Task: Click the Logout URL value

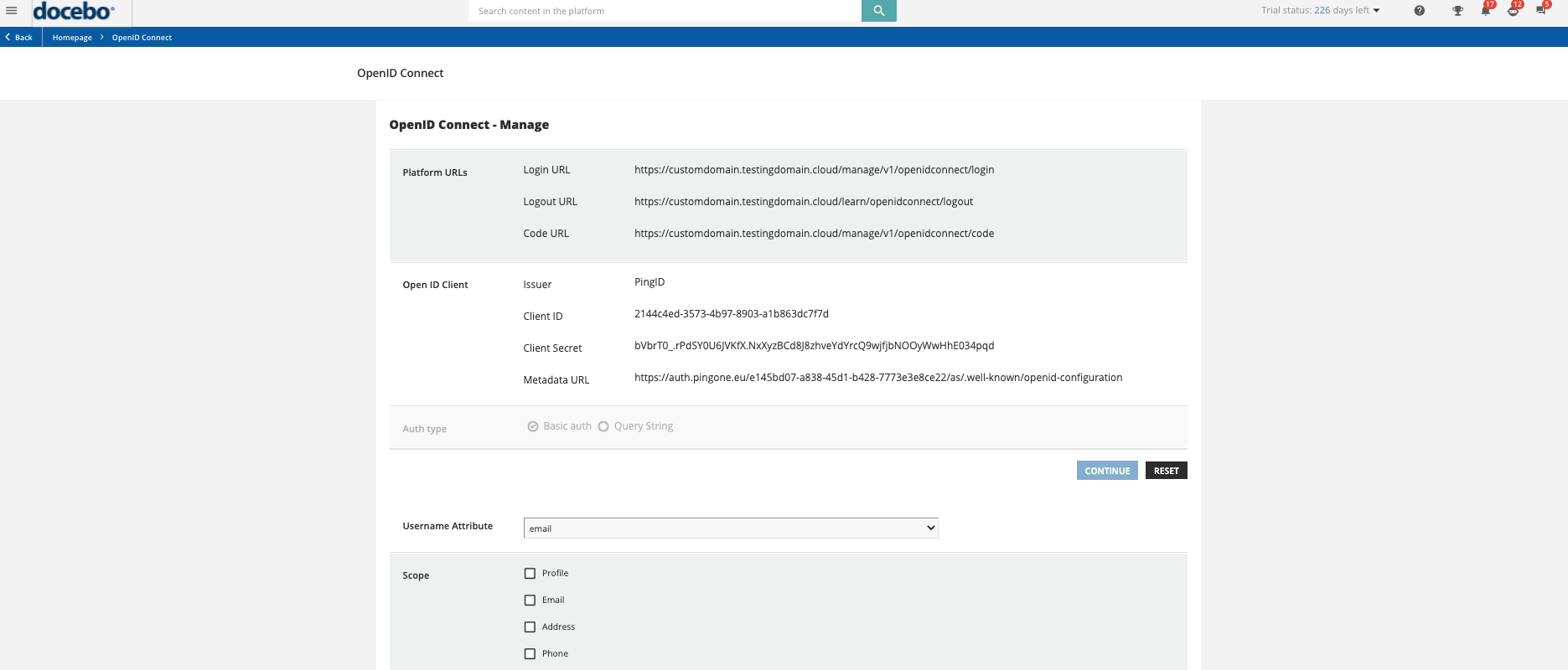Action: pos(804,202)
